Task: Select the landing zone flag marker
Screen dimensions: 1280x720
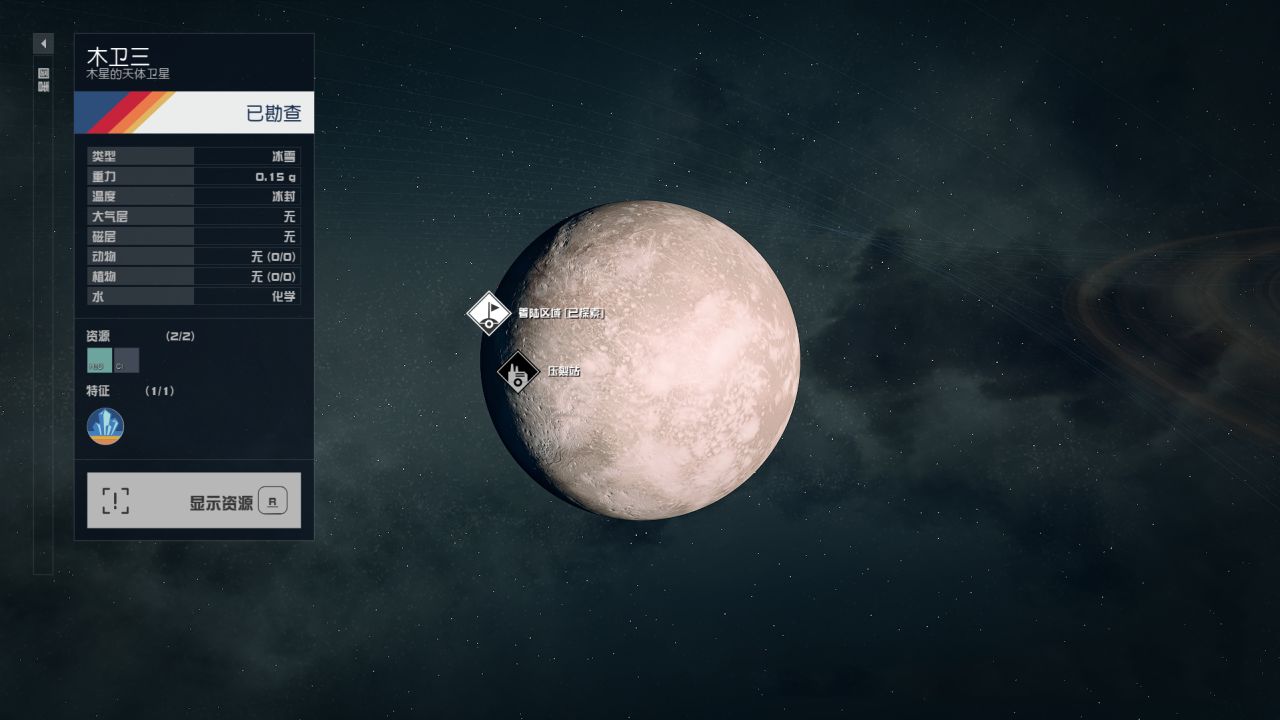Action: click(489, 313)
